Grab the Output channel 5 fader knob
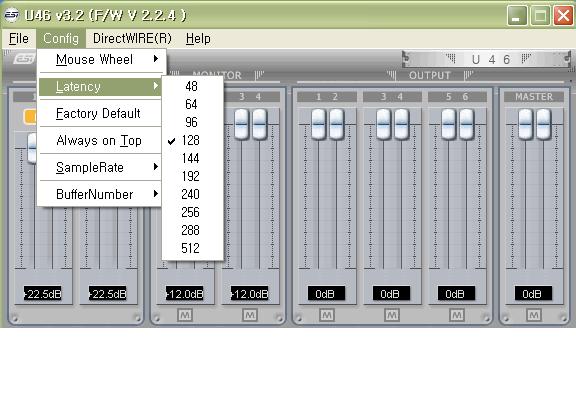The image size is (576, 398). 449,124
